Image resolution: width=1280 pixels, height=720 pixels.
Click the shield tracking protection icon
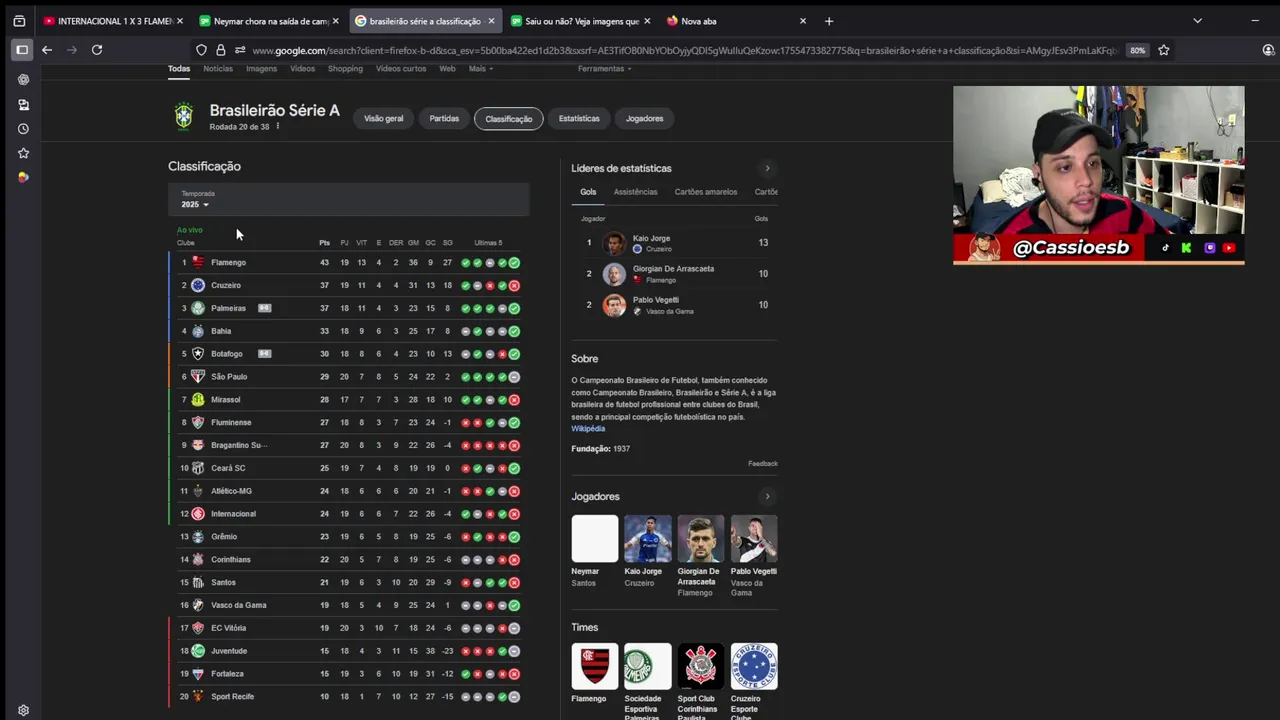[x=201, y=50]
